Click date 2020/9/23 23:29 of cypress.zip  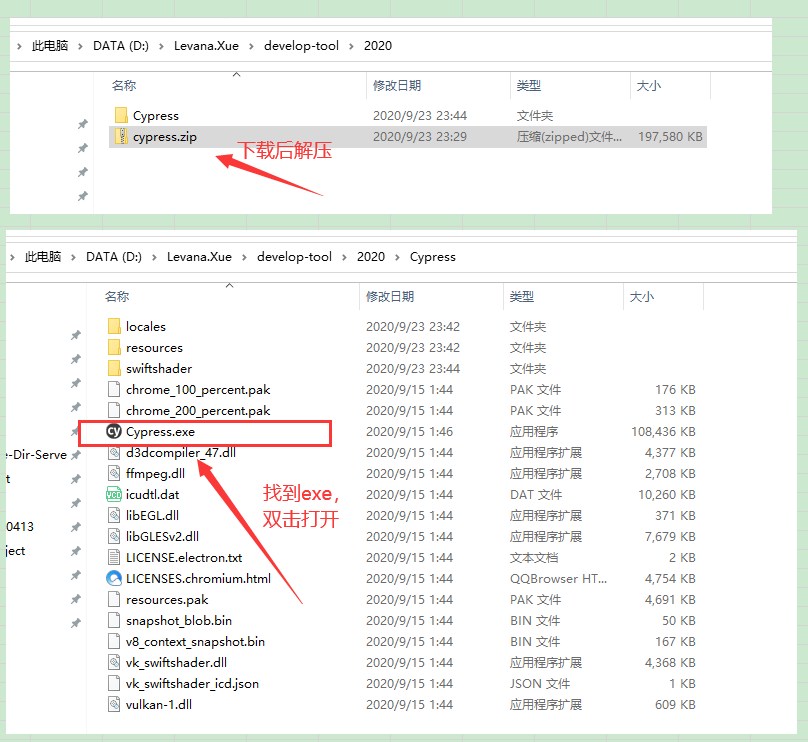pos(420,137)
